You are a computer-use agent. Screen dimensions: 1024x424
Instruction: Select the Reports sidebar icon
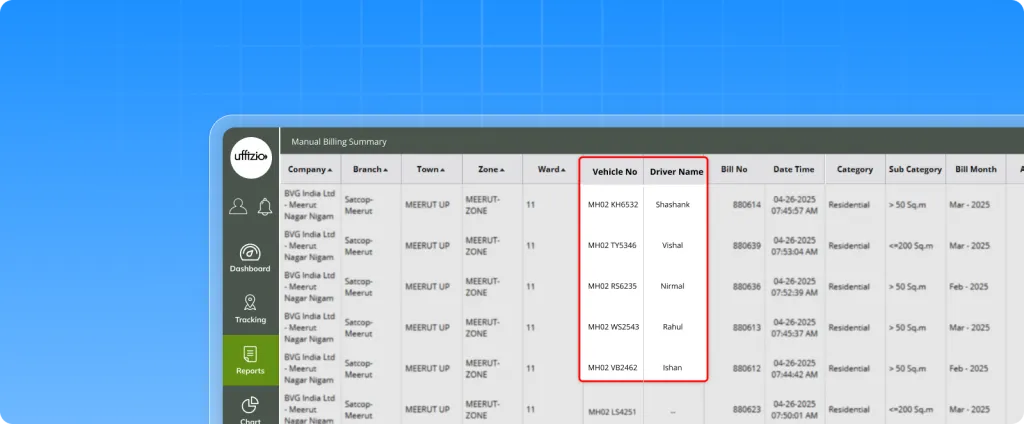point(250,359)
